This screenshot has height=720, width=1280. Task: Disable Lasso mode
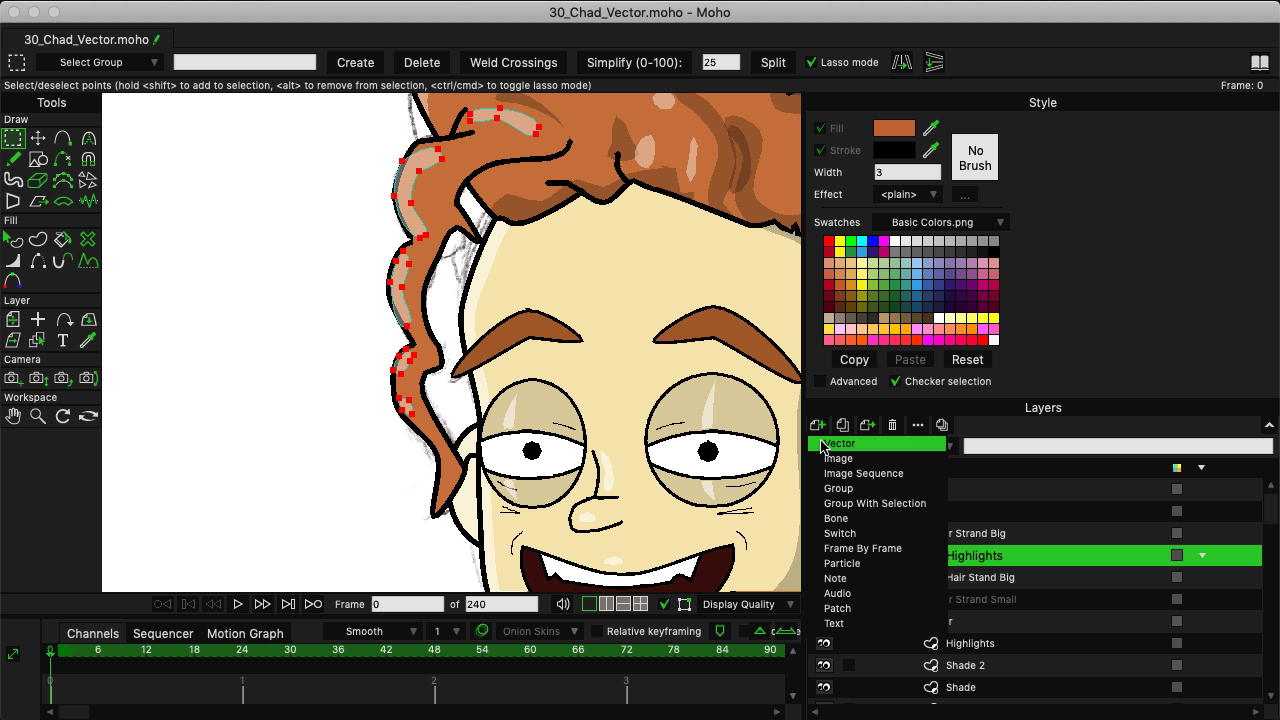[x=811, y=61]
